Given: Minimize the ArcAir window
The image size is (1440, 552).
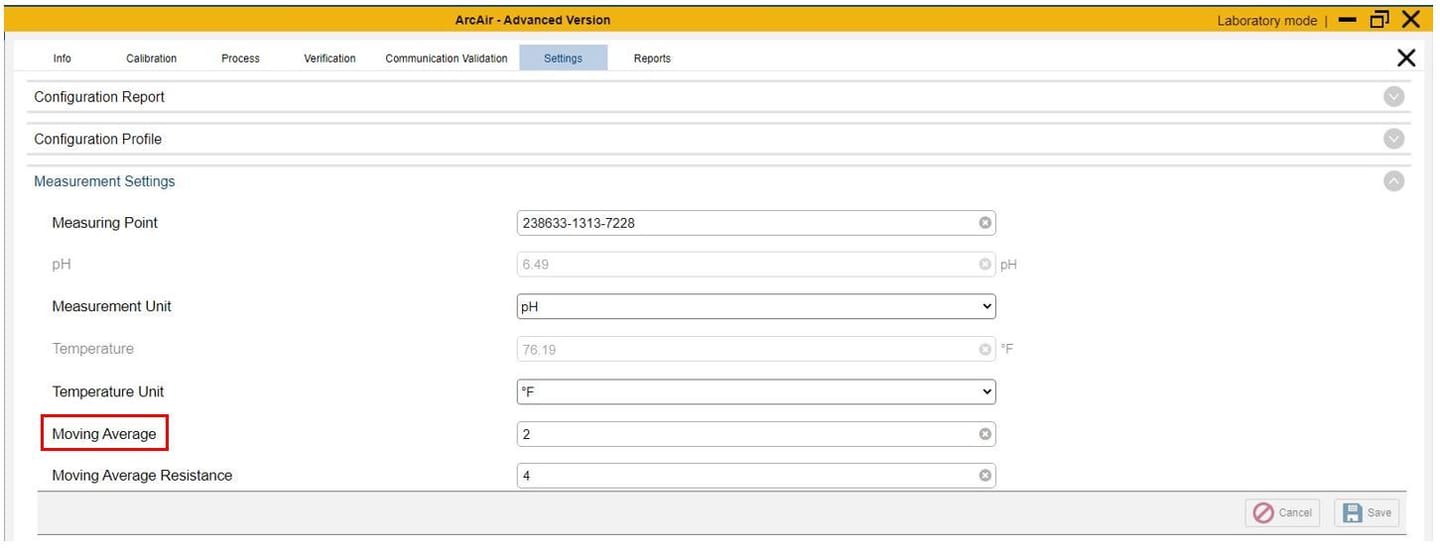Looking at the screenshot, I should tap(1346, 20).
